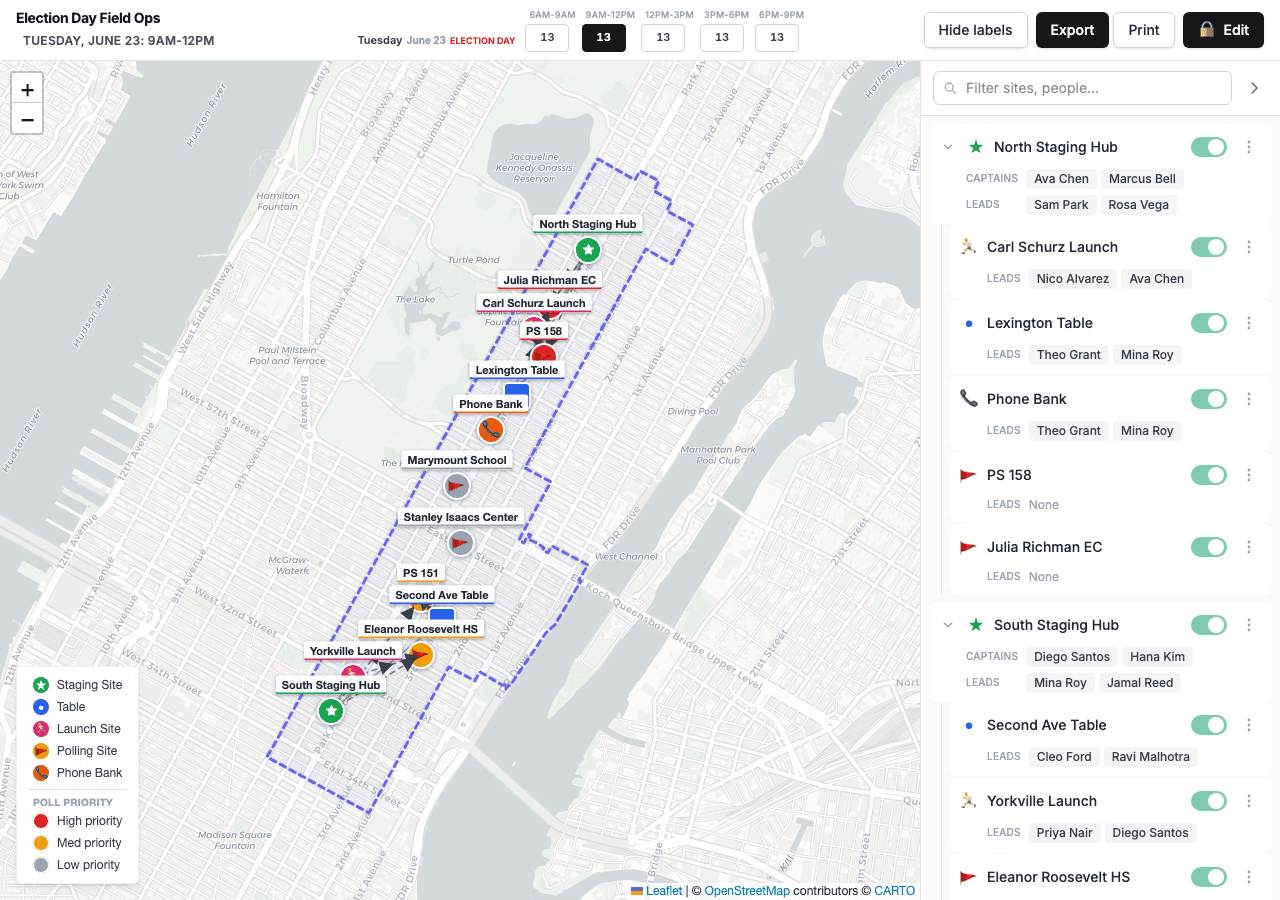Open options menu for South Staging Hub
Image resolution: width=1280 pixels, height=900 pixels.
(1249, 625)
